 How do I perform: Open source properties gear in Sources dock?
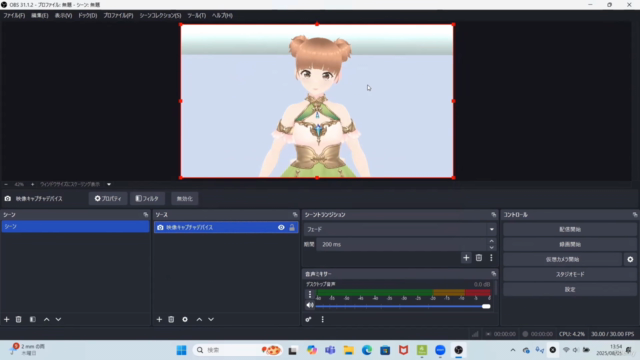185,319
